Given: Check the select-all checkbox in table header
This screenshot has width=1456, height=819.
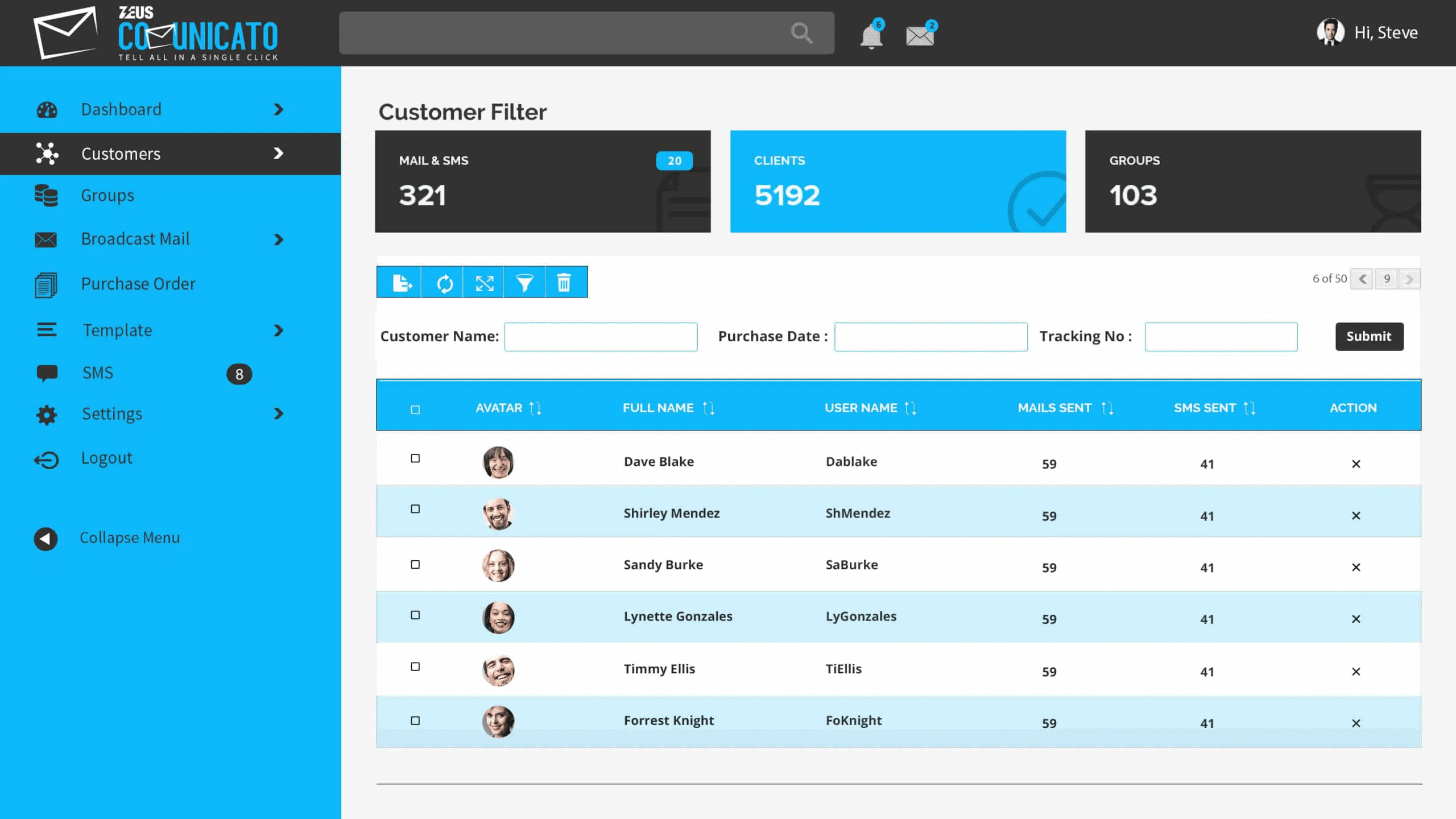Looking at the screenshot, I should pyautogui.click(x=415, y=409).
